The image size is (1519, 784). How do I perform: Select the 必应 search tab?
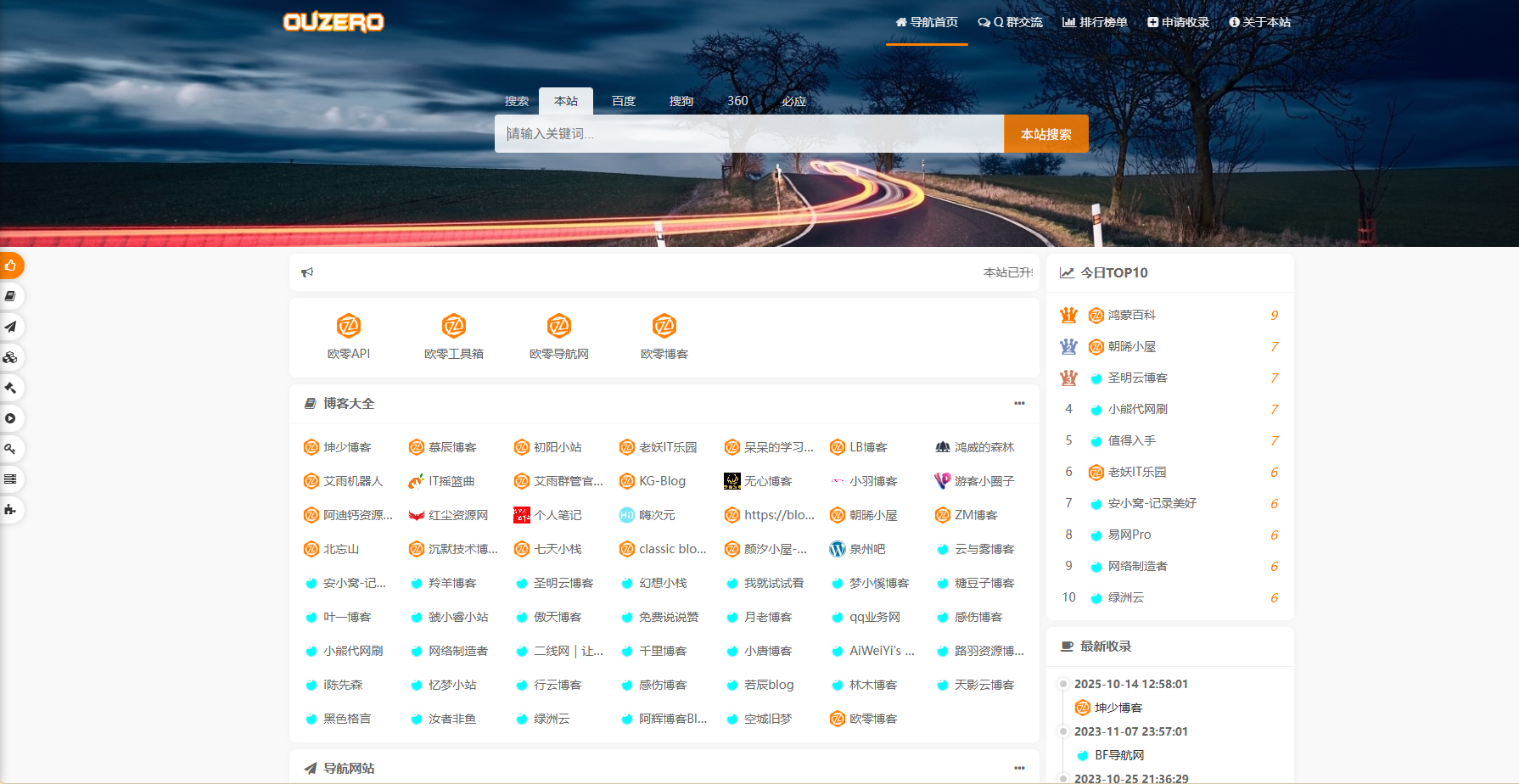click(x=793, y=101)
